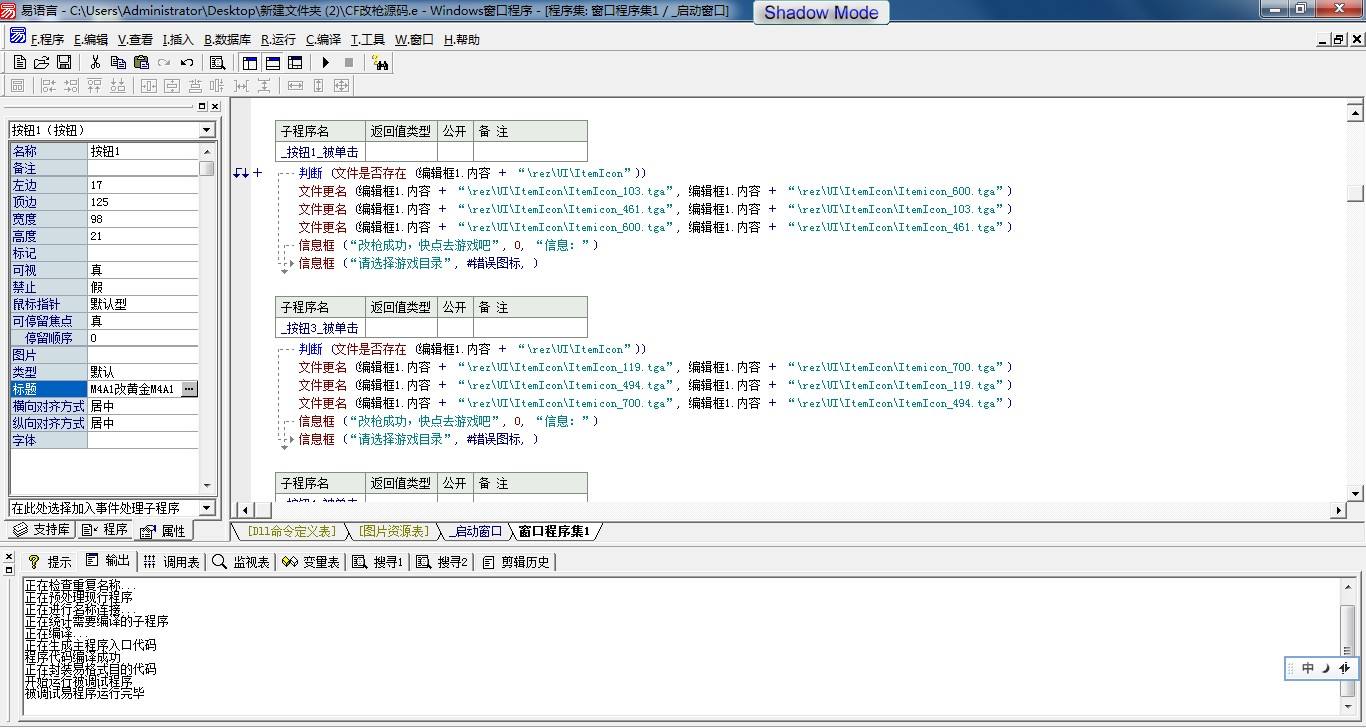Open the 按钮1 component selector dropdown
Viewport: 1366px width, 728px height.
[x=207, y=130]
